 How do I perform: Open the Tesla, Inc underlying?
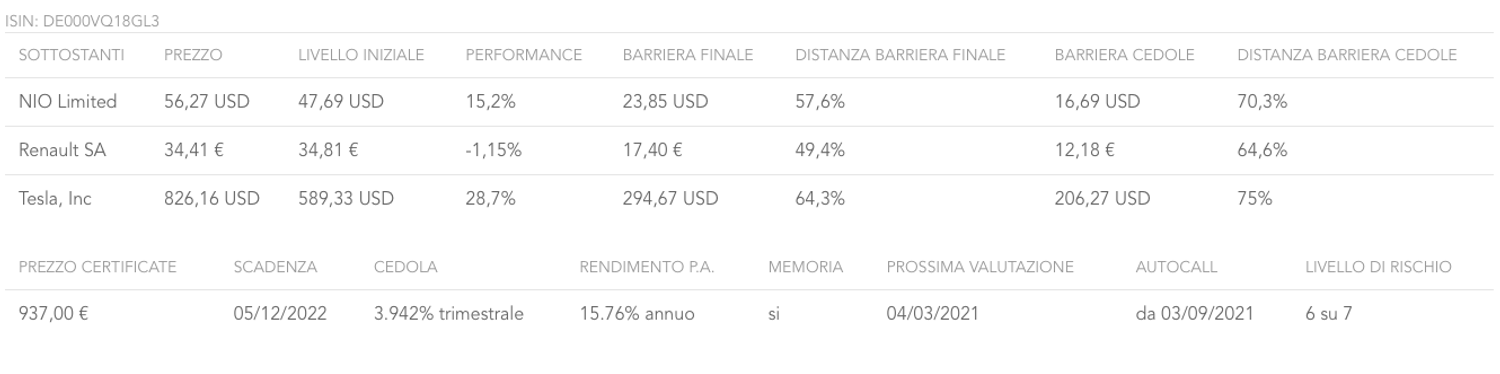55,199
